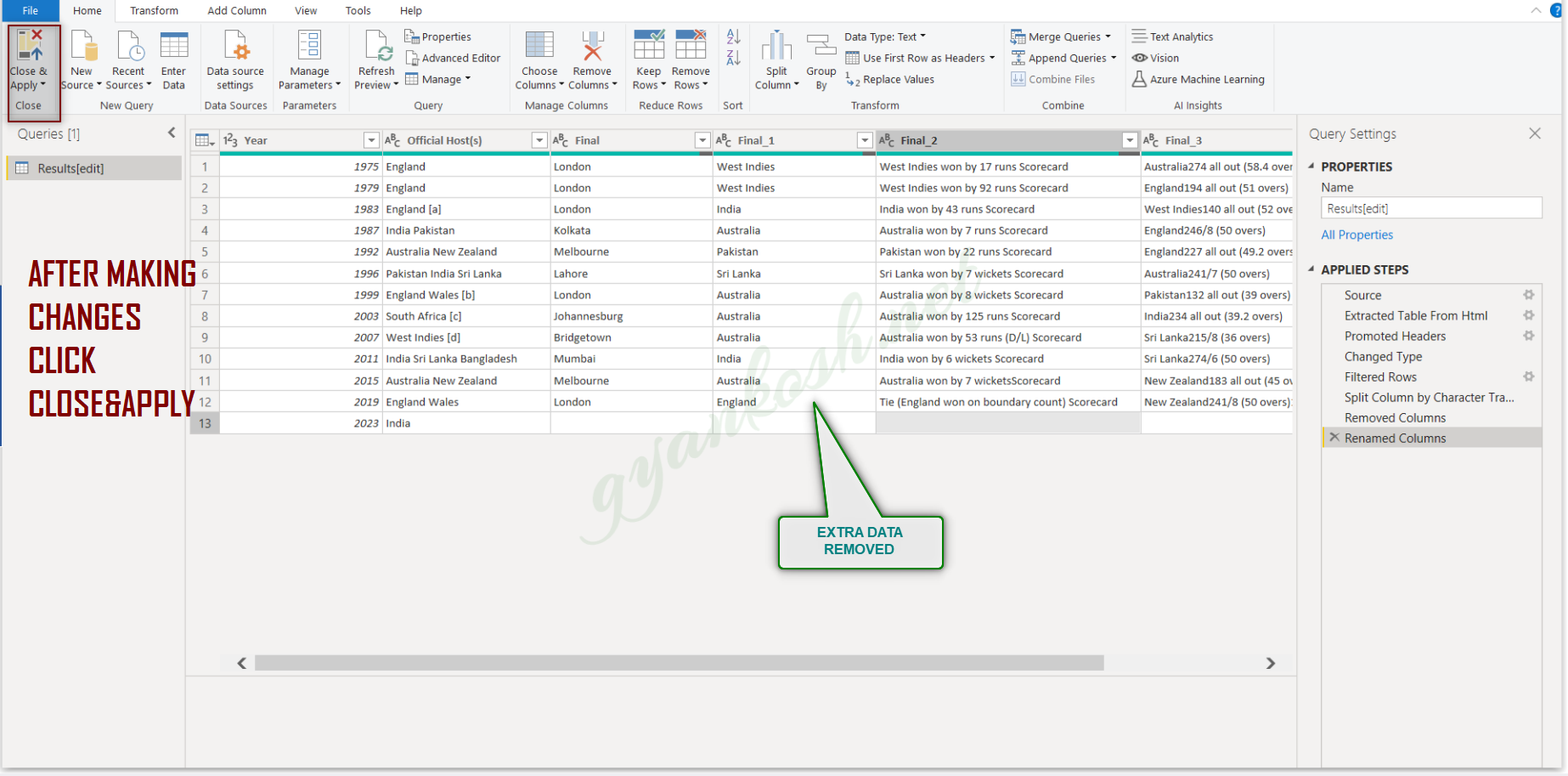
Task: Select the Results[edit] query
Action: [94, 168]
